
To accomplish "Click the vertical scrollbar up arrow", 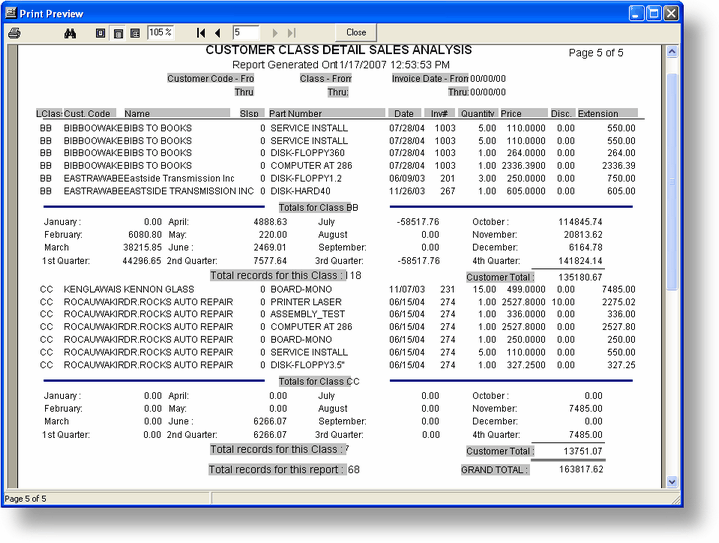I will coord(673,51).
